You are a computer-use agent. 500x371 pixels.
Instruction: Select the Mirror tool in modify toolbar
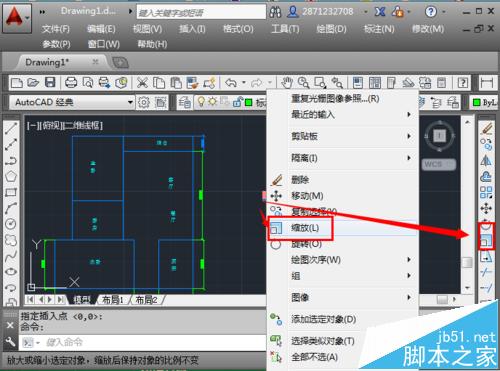486,161
